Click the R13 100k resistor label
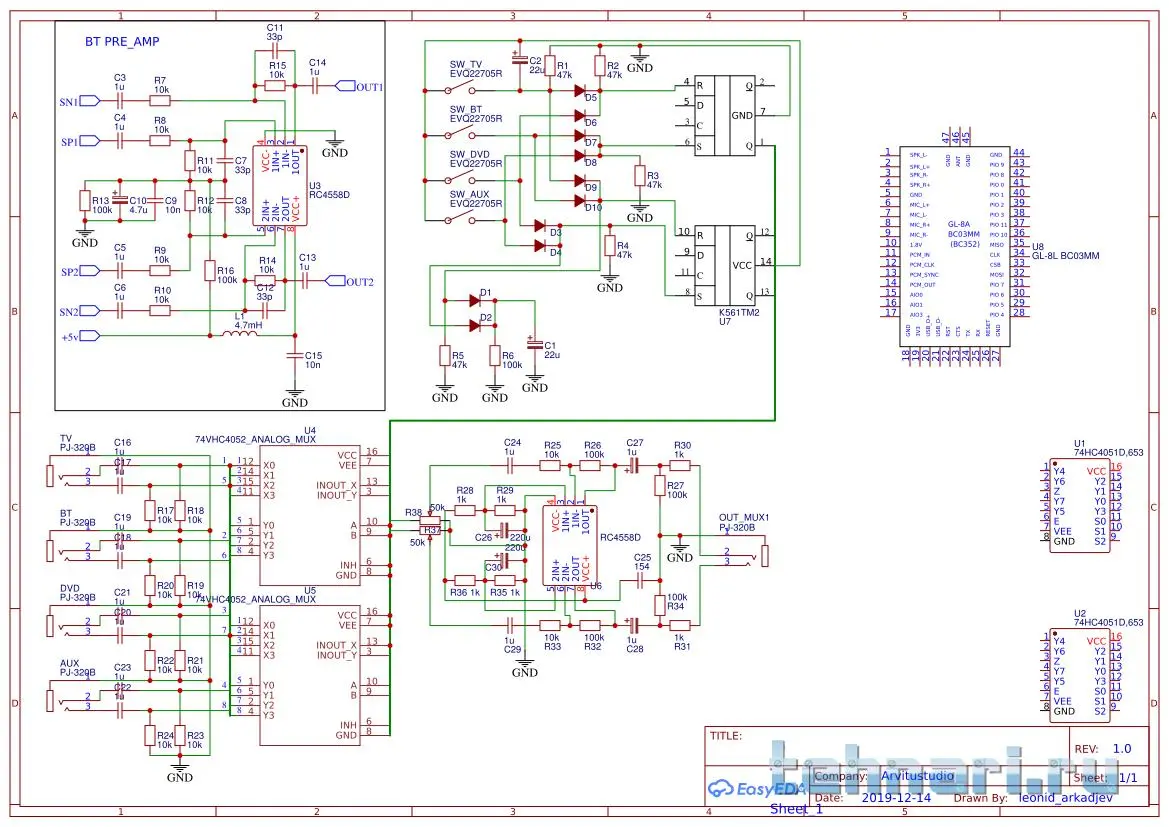Viewport: 1169px width, 827px height. pyautogui.click(x=102, y=205)
